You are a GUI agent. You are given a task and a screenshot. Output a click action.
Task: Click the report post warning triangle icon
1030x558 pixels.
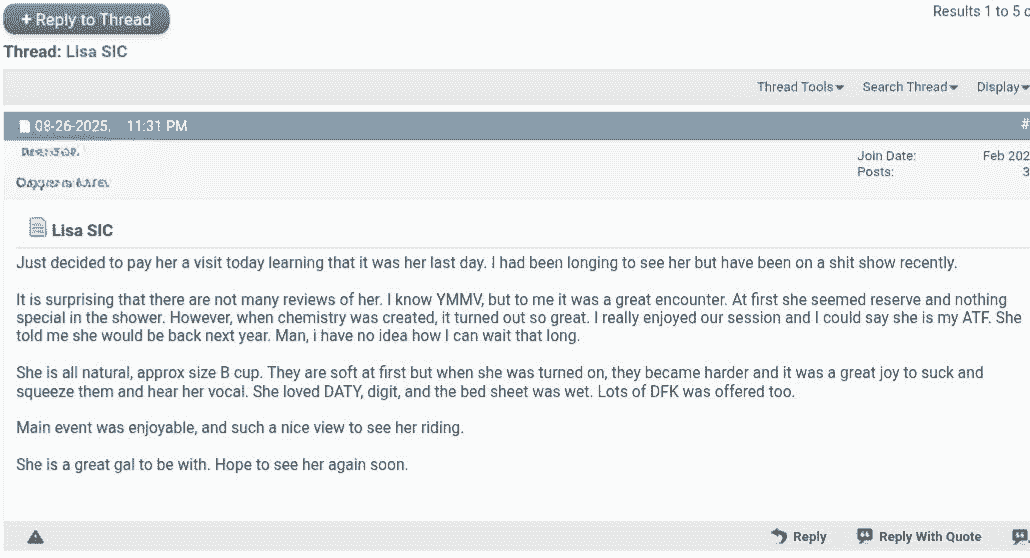[35, 537]
